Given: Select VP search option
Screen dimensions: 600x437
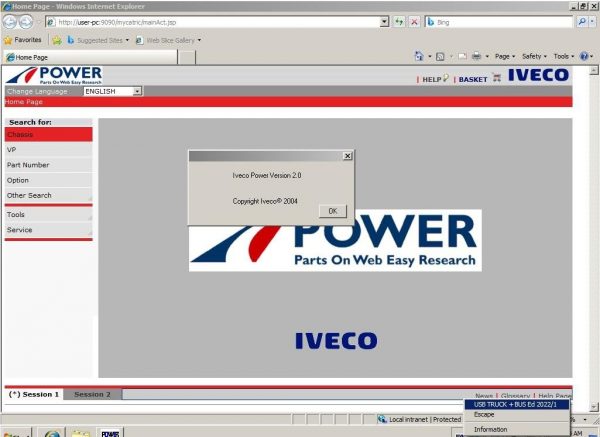Looking at the screenshot, I should (x=48, y=150).
